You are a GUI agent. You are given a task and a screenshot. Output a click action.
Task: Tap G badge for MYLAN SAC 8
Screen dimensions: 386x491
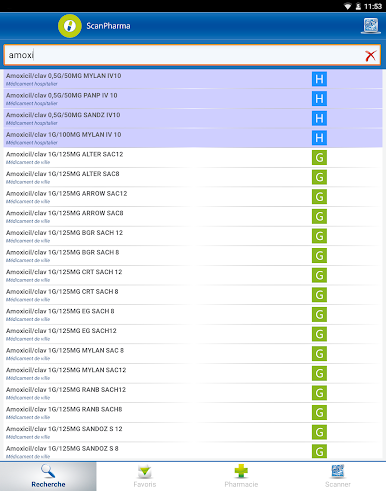[319, 354]
